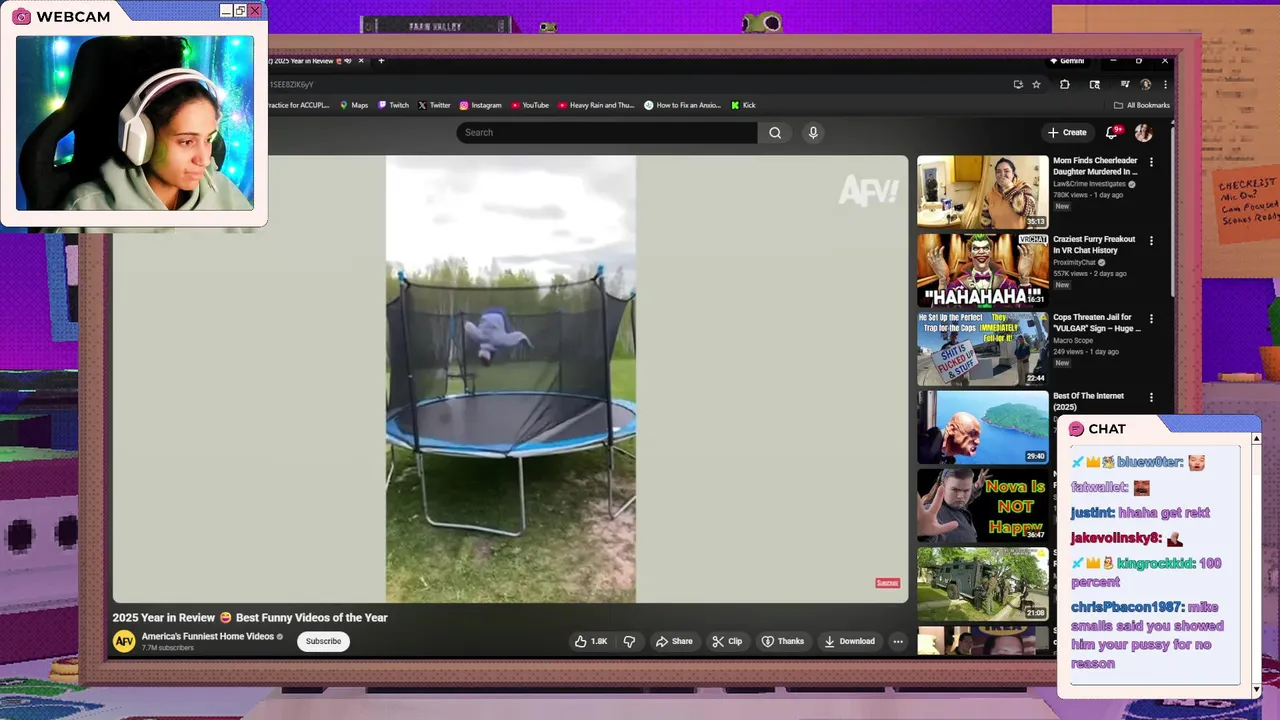Open How to Fix an Anxio... bookmark
This screenshot has width=1280, height=720.
[683, 105]
